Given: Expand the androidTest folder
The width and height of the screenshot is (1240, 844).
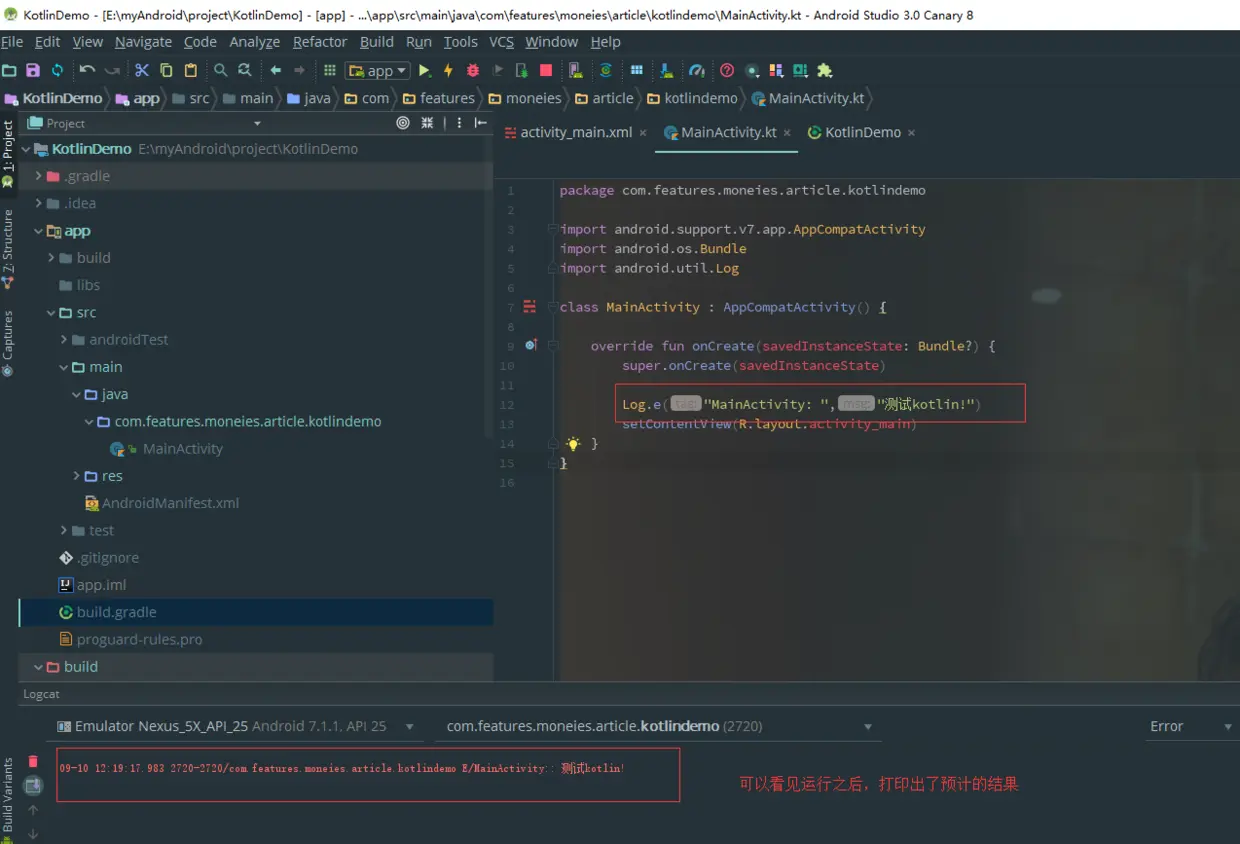Looking at the screenshot, I should pos(63,340).
